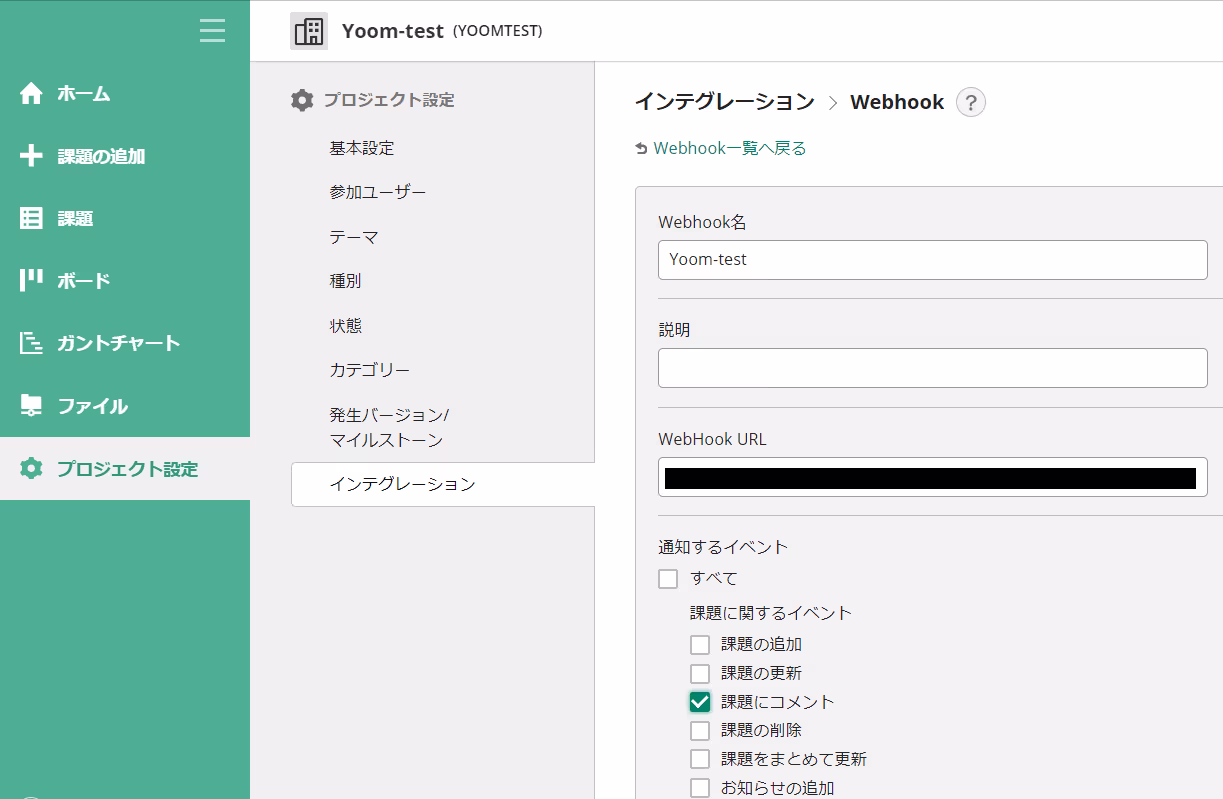The image size is (1223, 799).
Task: Select プロジェクト設定 in the sidebar
Action: 125,468
